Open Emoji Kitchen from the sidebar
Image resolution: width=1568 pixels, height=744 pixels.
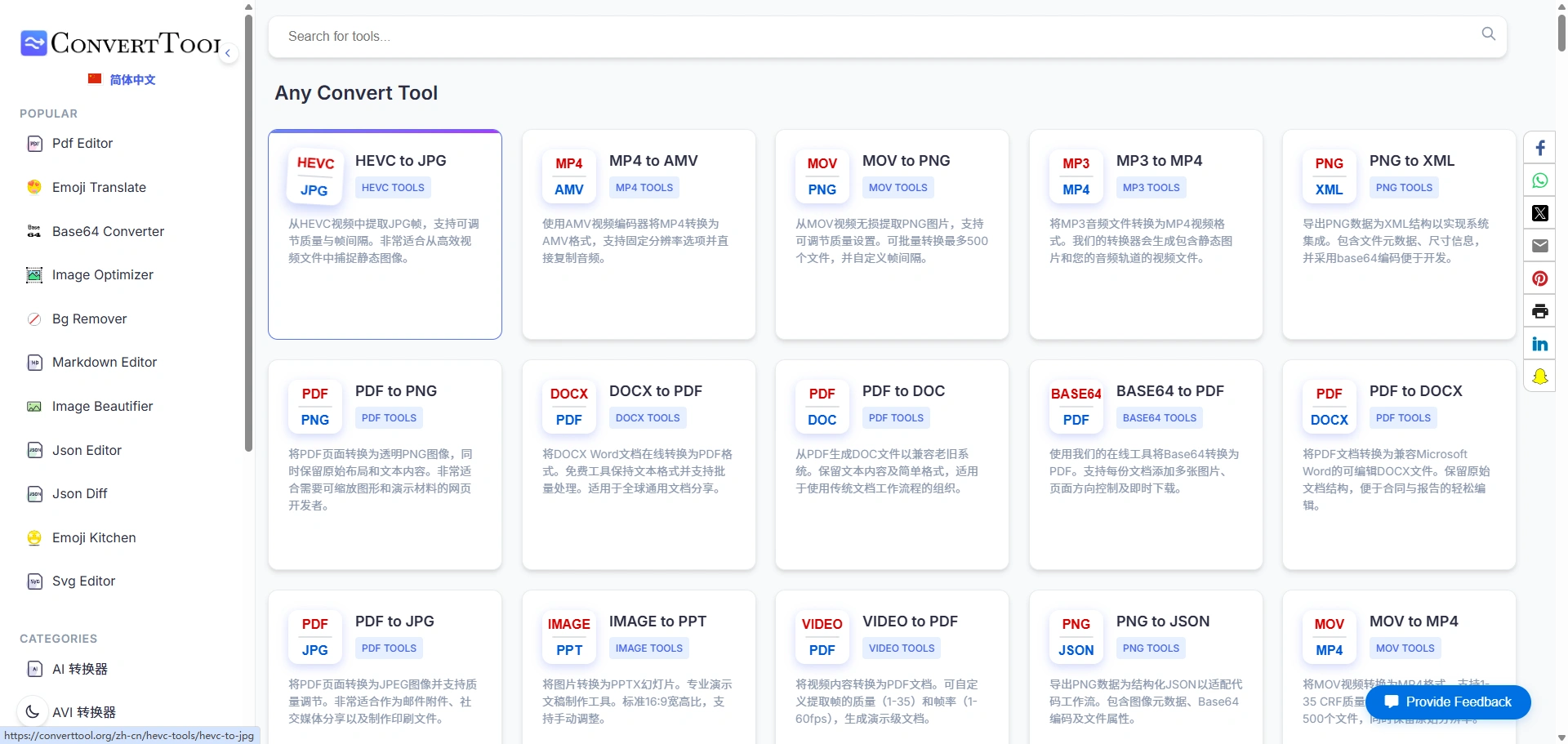[93, 537]
